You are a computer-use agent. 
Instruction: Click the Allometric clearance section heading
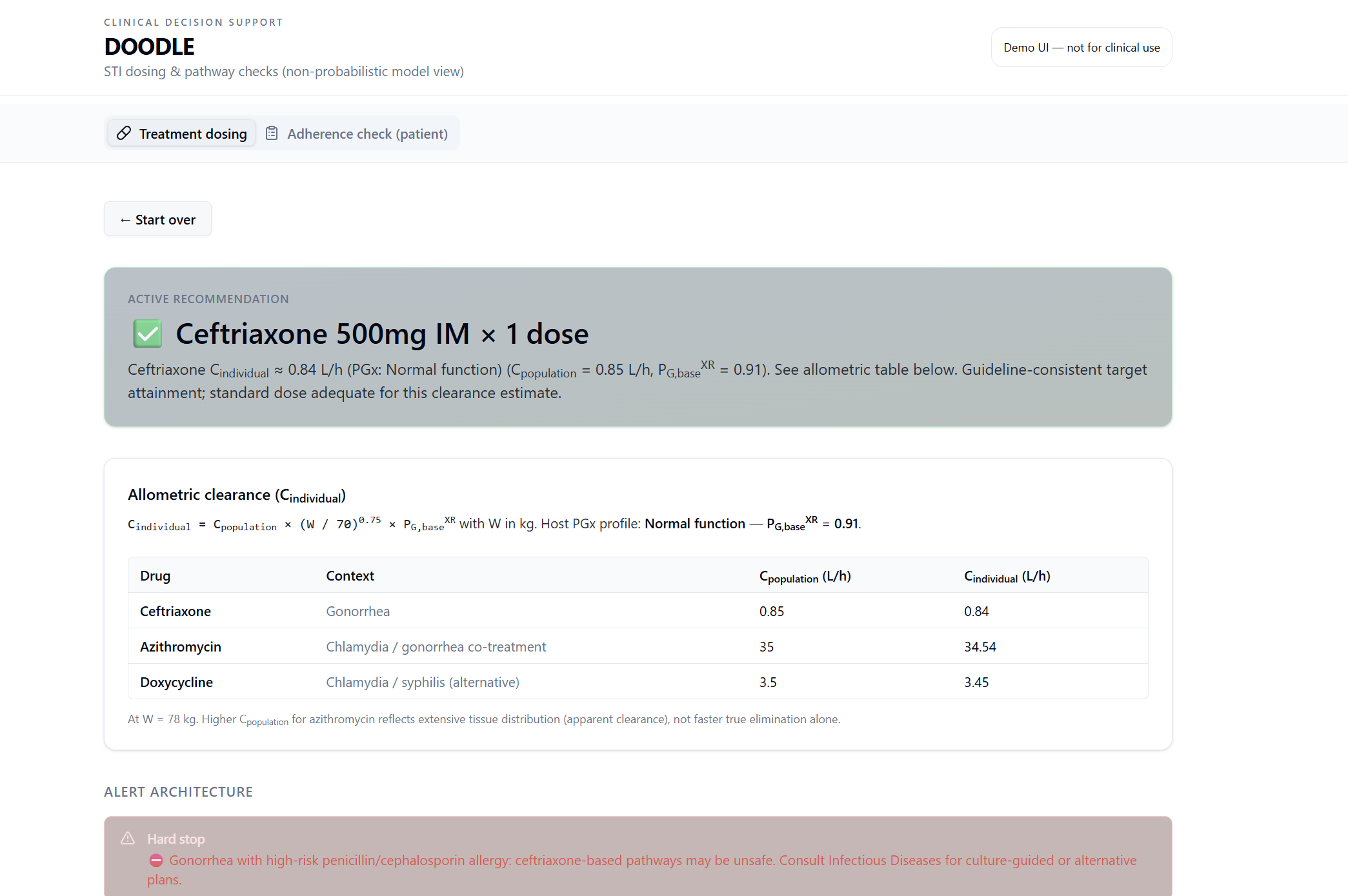pyautogui.click(x=236, y=495)
